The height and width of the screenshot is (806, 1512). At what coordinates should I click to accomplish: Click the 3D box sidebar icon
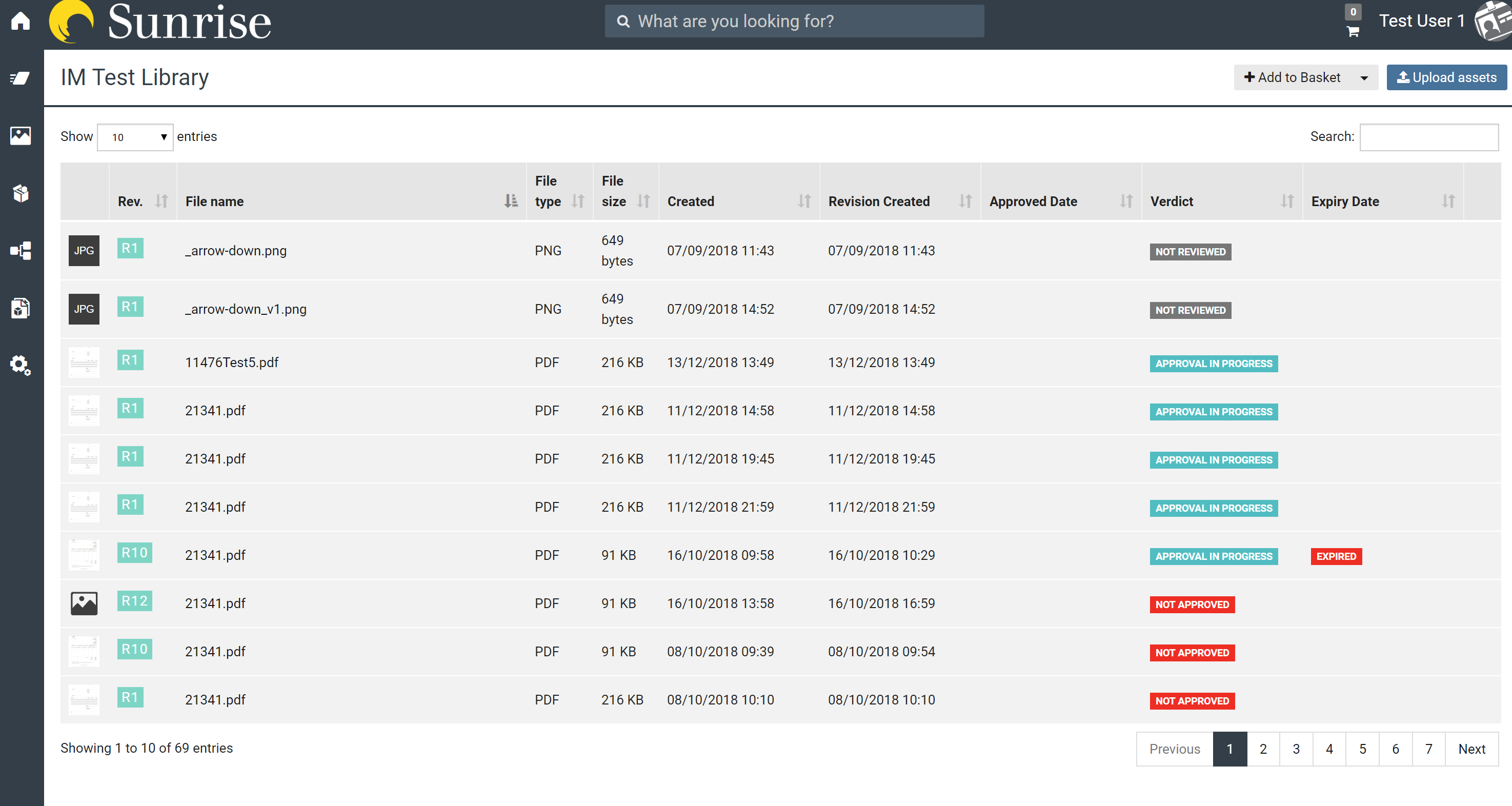tap(21, 193)
